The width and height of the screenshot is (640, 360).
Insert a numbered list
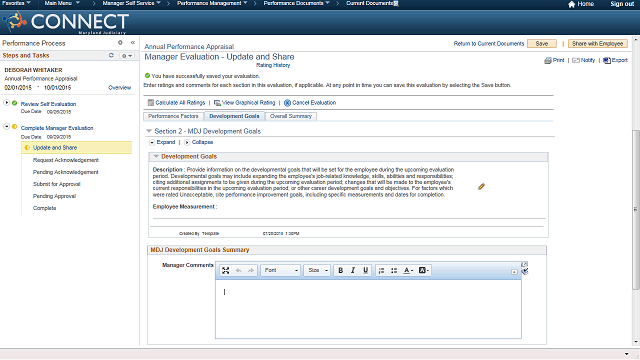click(x=381, y=270)
